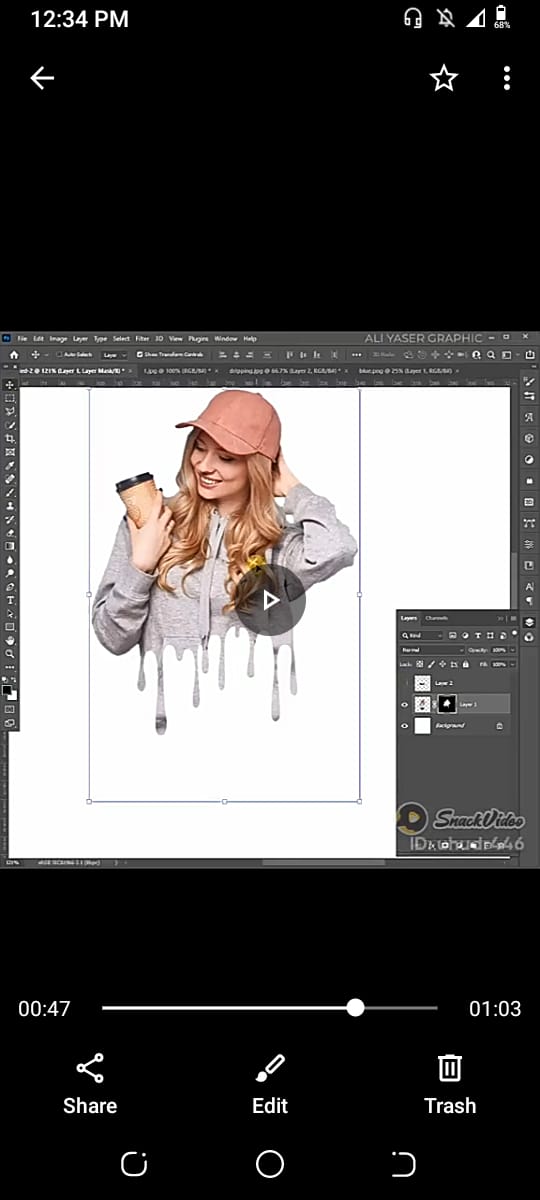This screenshot has height=1200, width=540.
Task: Toggle layer filtering switch on or off
Action: [514, 633]
